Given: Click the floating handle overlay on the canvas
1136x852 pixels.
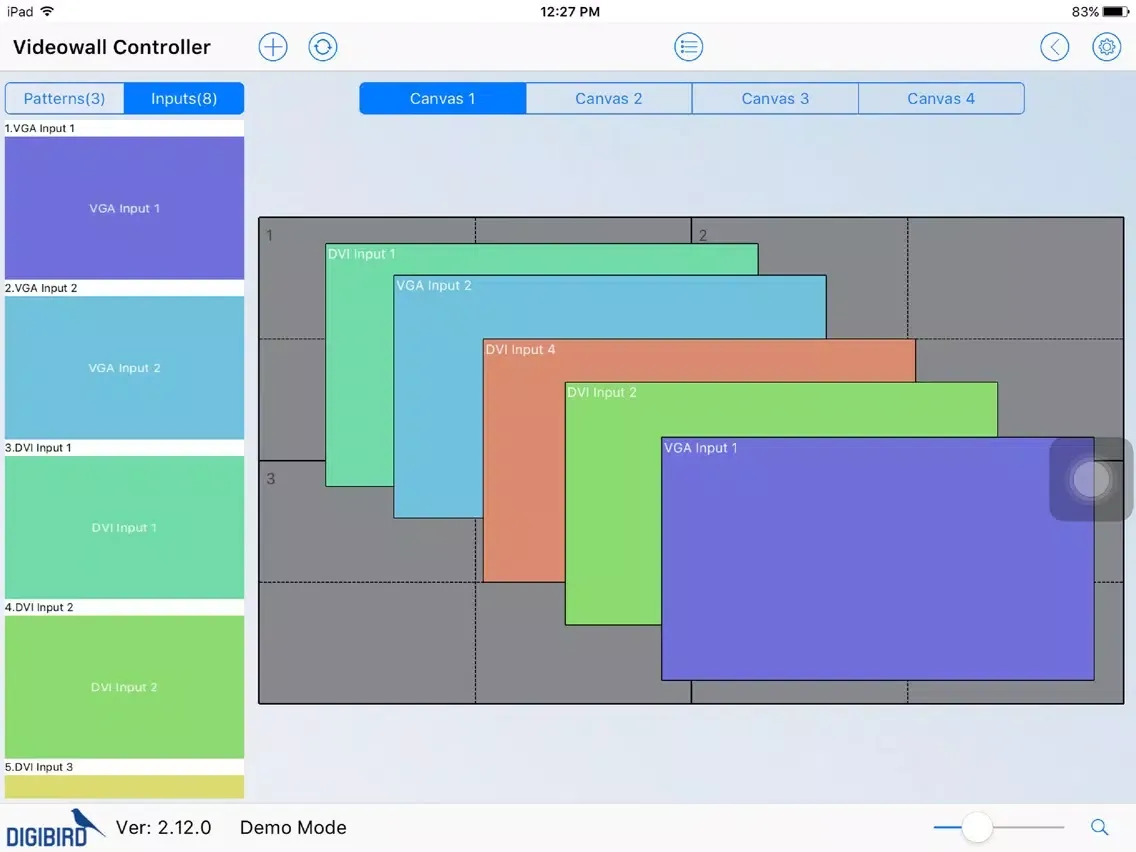Looking at the screenshot, I should [x=1090, y=480].
